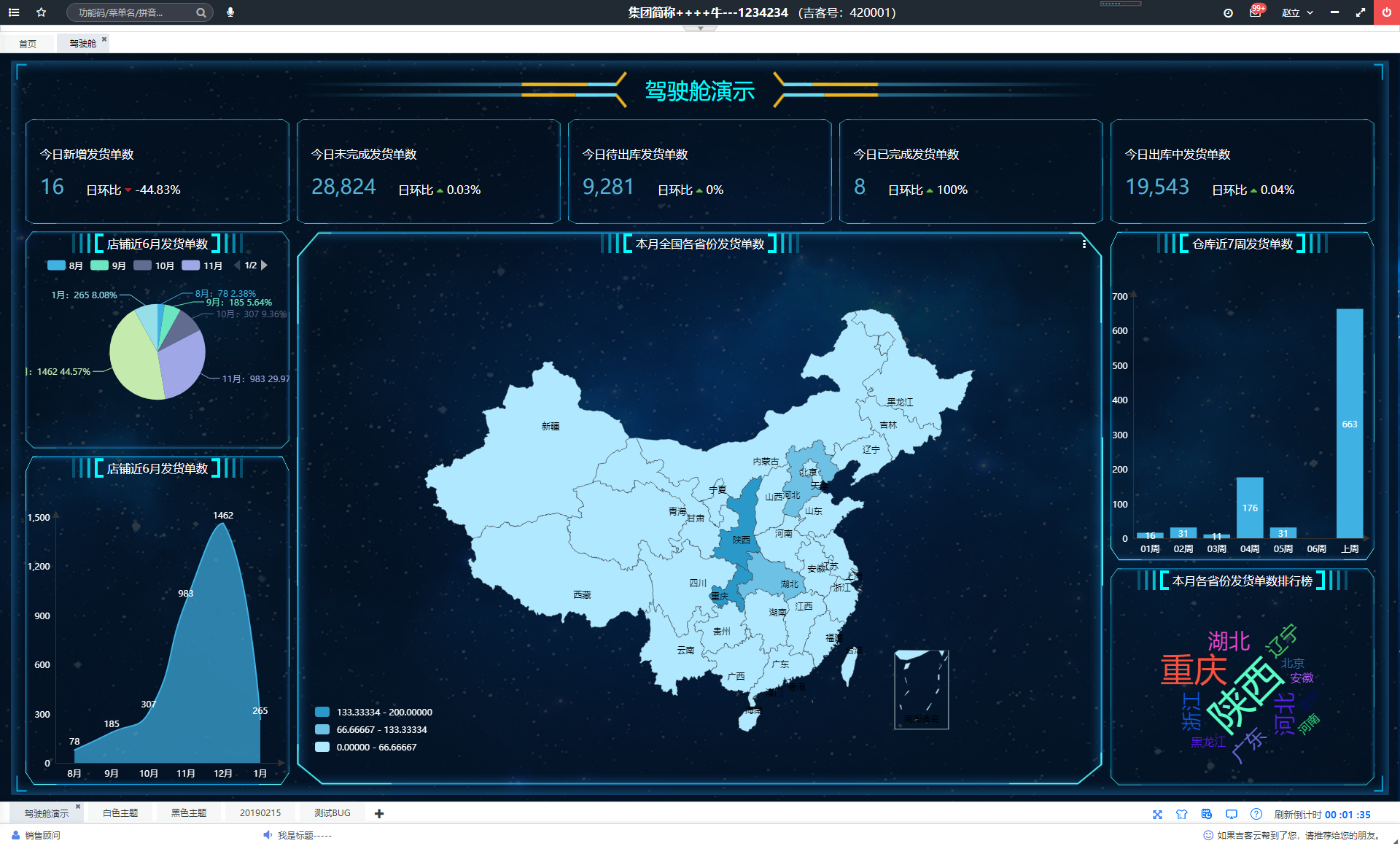1400x846 pixels.
Task: Close the 驾驶舱演示 bottom tab
Action: click(78, 807)
